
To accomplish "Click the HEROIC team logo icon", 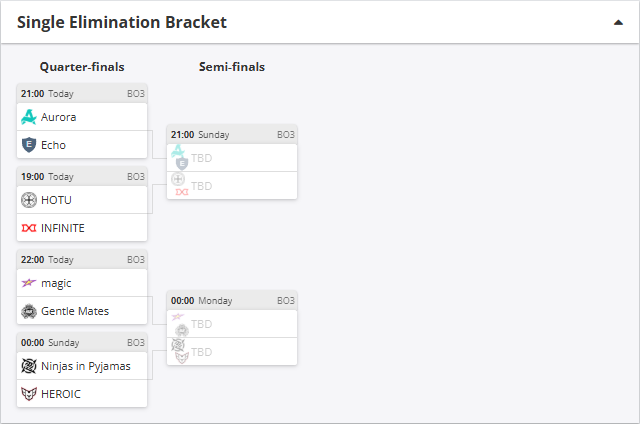I will (29, 394).
